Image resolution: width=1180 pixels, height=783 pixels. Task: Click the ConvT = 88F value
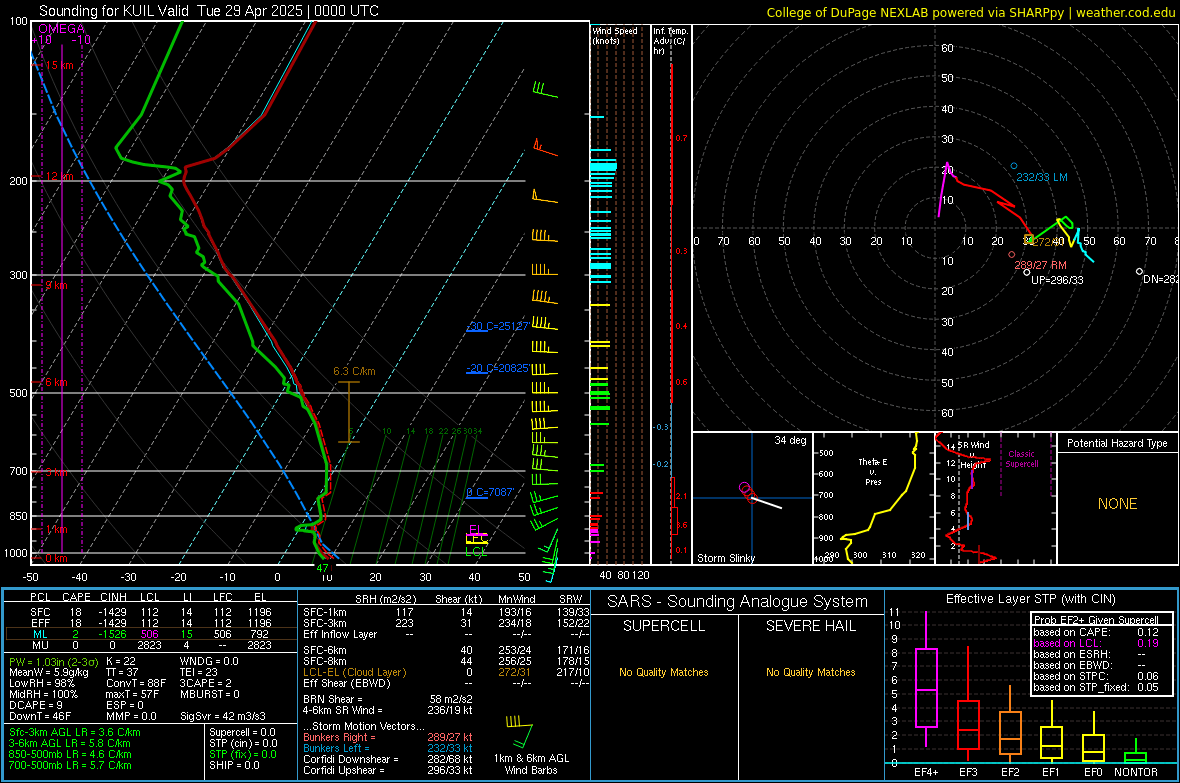click(136, 684)
